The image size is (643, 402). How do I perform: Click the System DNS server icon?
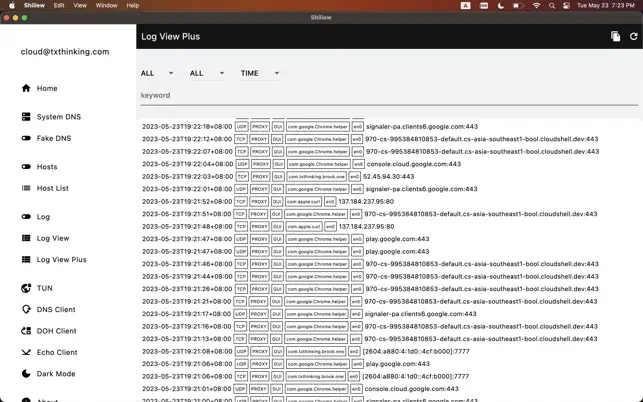click(26, 117)
